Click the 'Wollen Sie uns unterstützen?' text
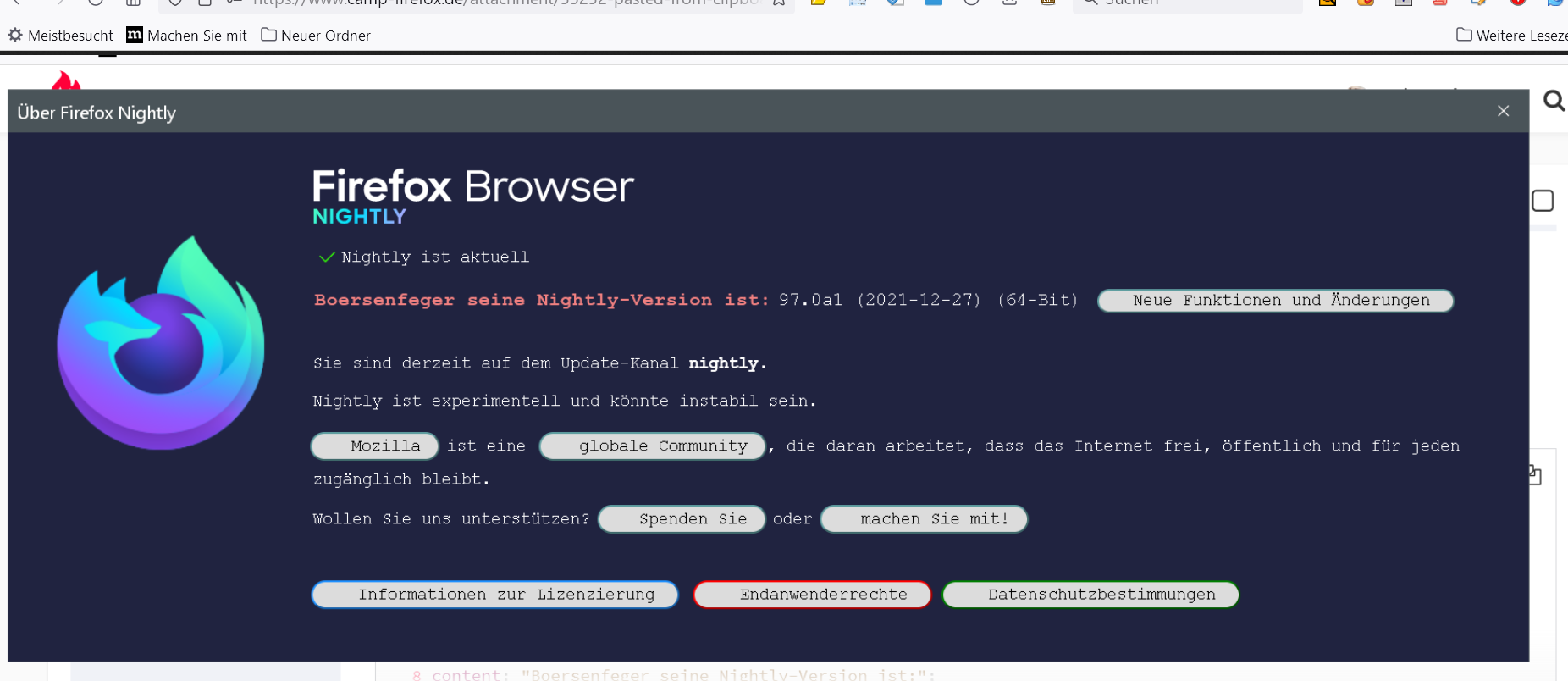The width and height of the screenshot is (1568, 681). tap(451, 519)
